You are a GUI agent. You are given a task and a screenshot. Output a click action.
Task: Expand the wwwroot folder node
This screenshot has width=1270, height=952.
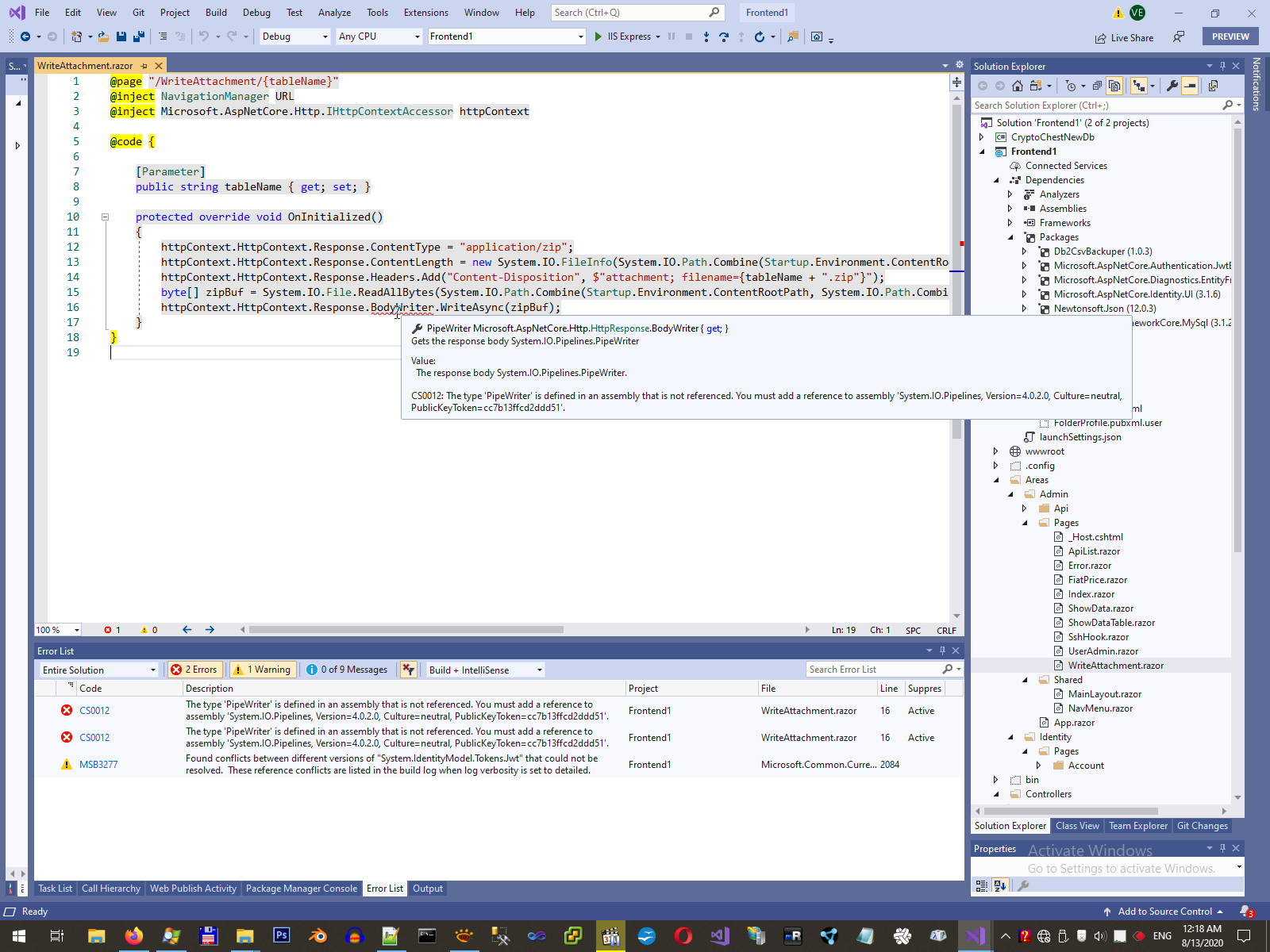tap(996, 451)
